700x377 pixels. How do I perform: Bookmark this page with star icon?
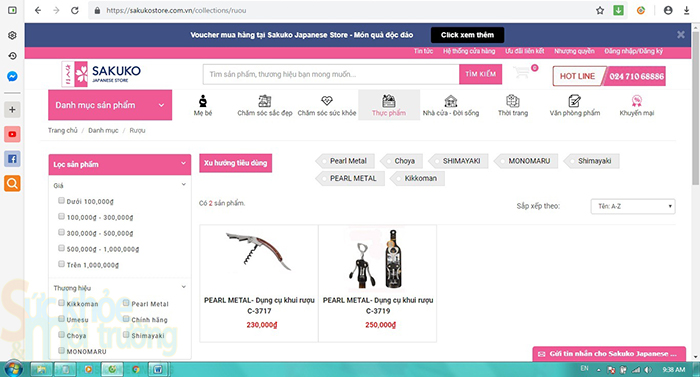(x=600, y=10)
